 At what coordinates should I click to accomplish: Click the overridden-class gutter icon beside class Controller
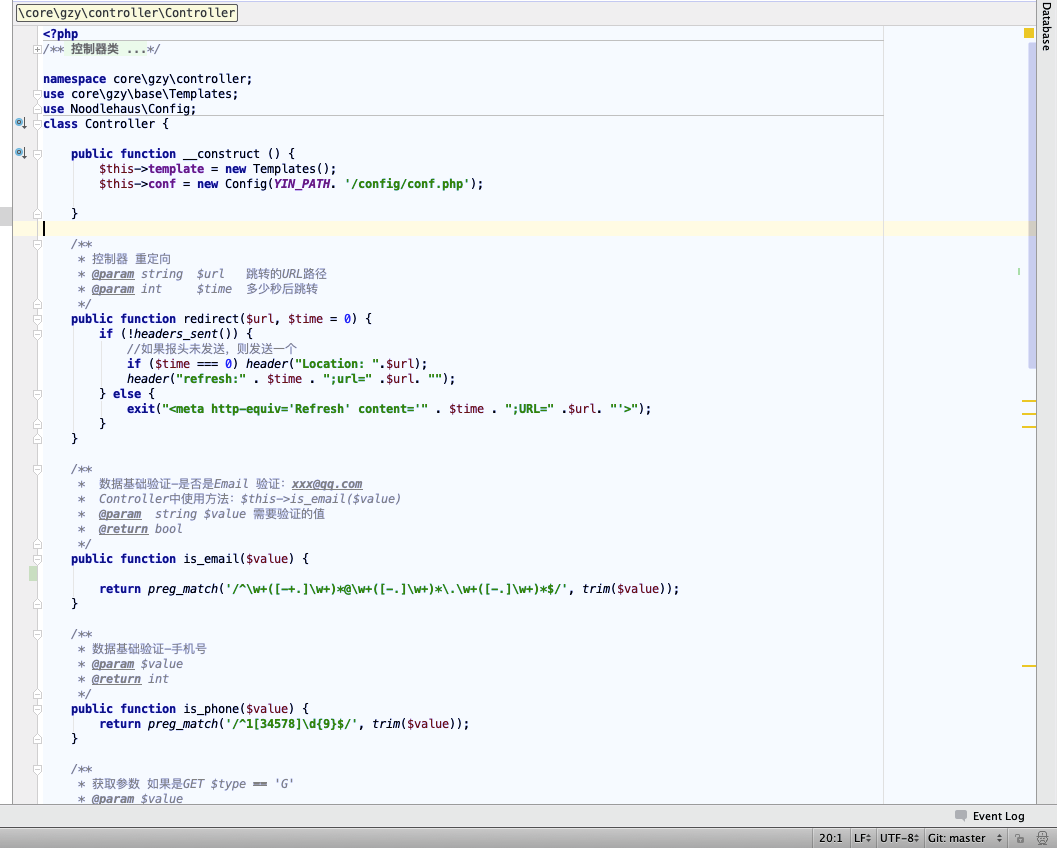(21, 123)
